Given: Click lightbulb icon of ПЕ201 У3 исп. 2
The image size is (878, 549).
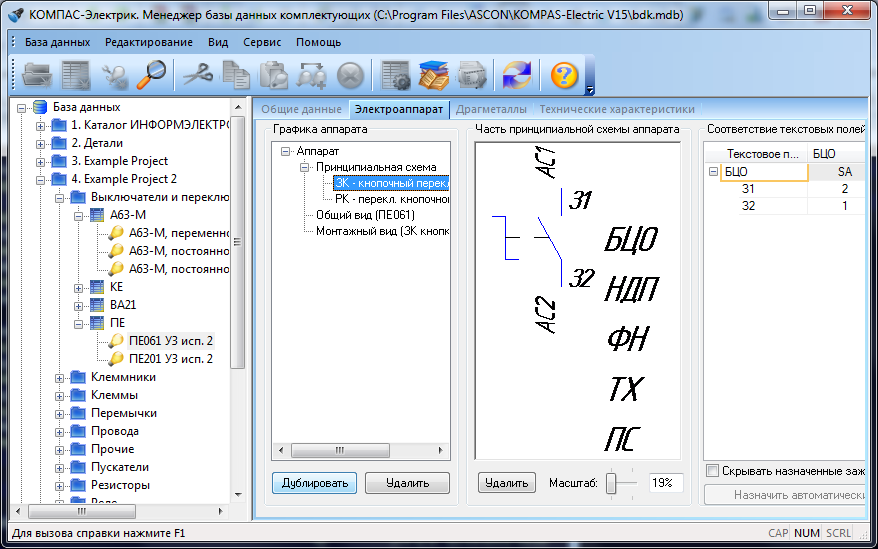Looking at the screenshot, I should pos(116,359).
